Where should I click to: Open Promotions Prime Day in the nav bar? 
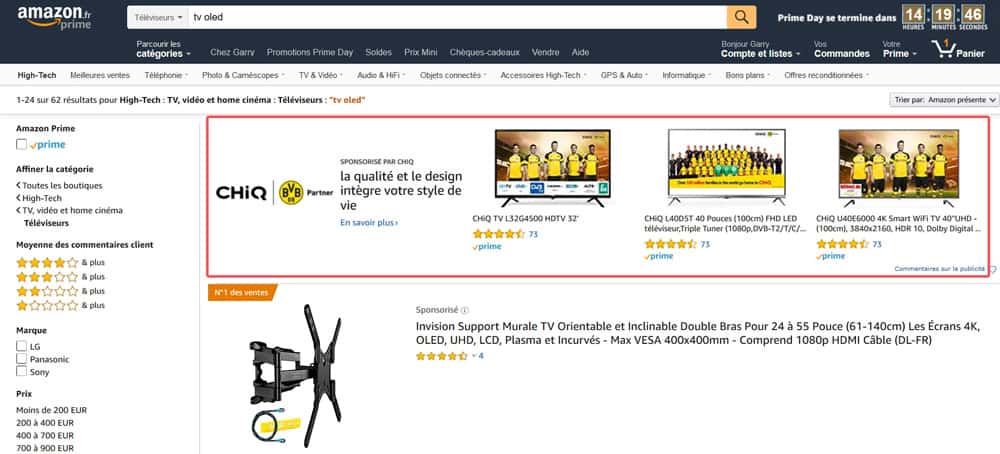(310, 52)
